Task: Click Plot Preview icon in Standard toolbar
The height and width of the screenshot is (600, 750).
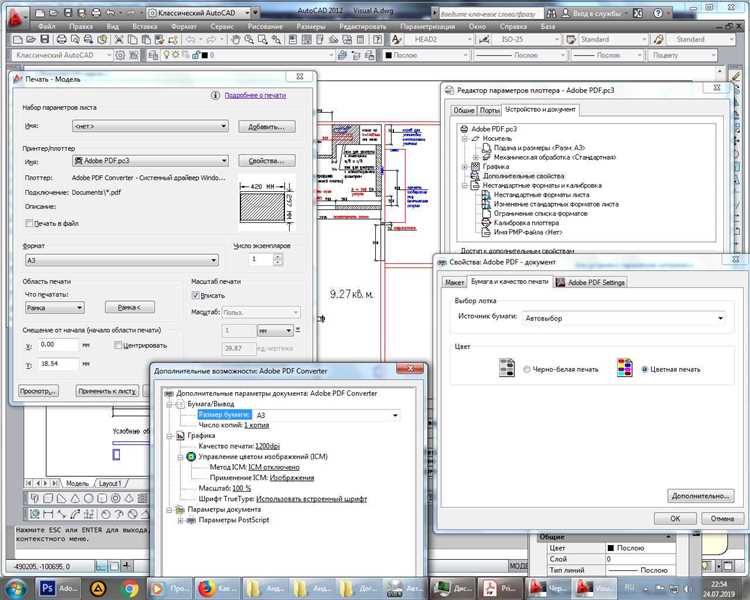Action: 75,40
